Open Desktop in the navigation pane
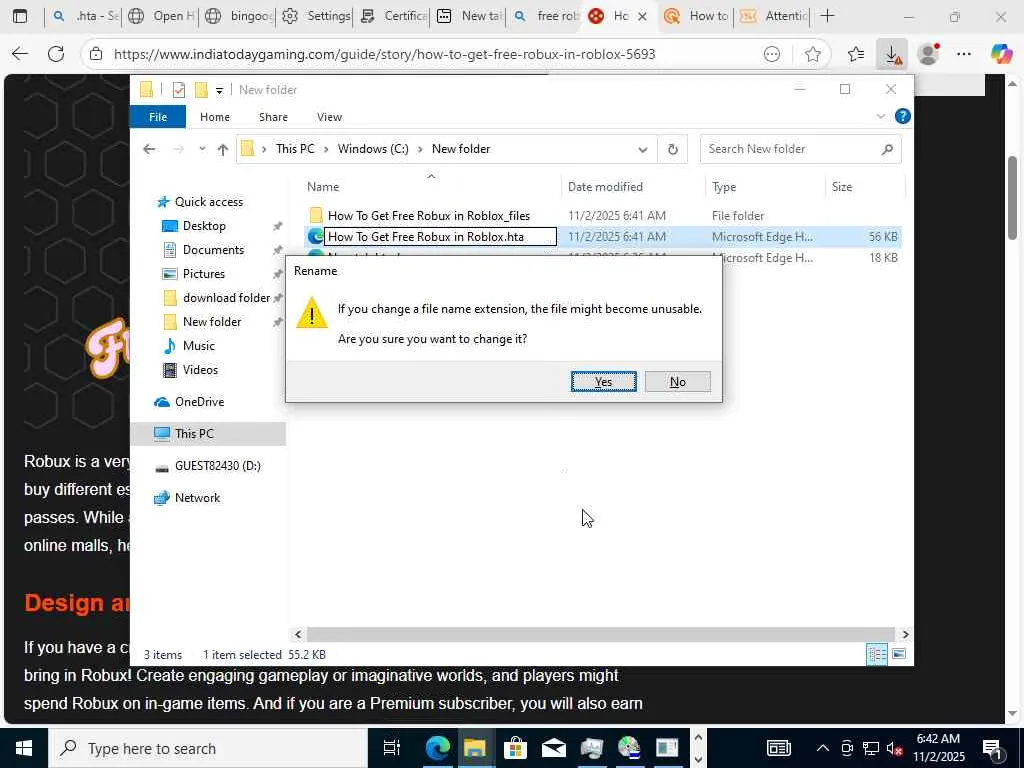This screenshot has height=768, width=1024. point(204,226)
